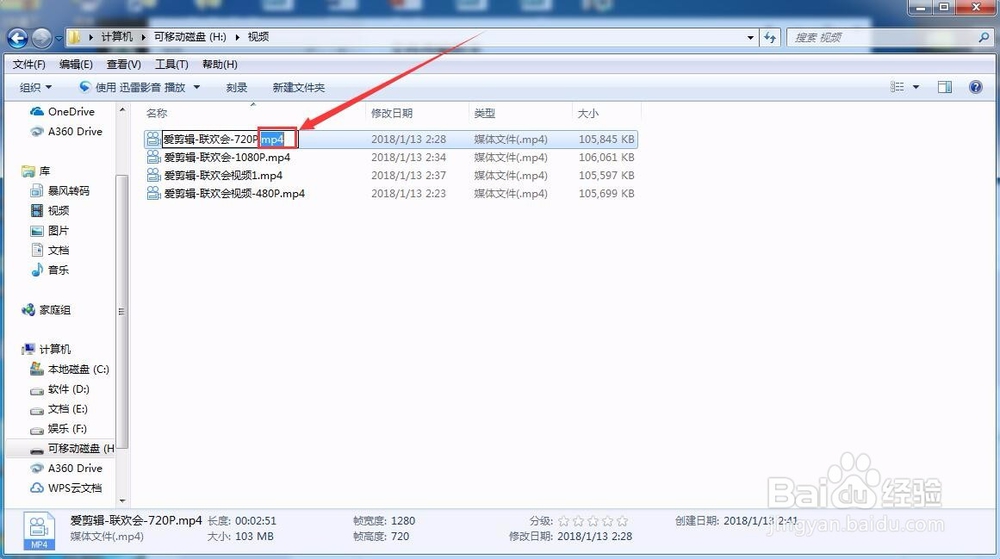Select 可移动磁盘 (H:) drive
1000x559 pixels.
(x=72, y=449)
